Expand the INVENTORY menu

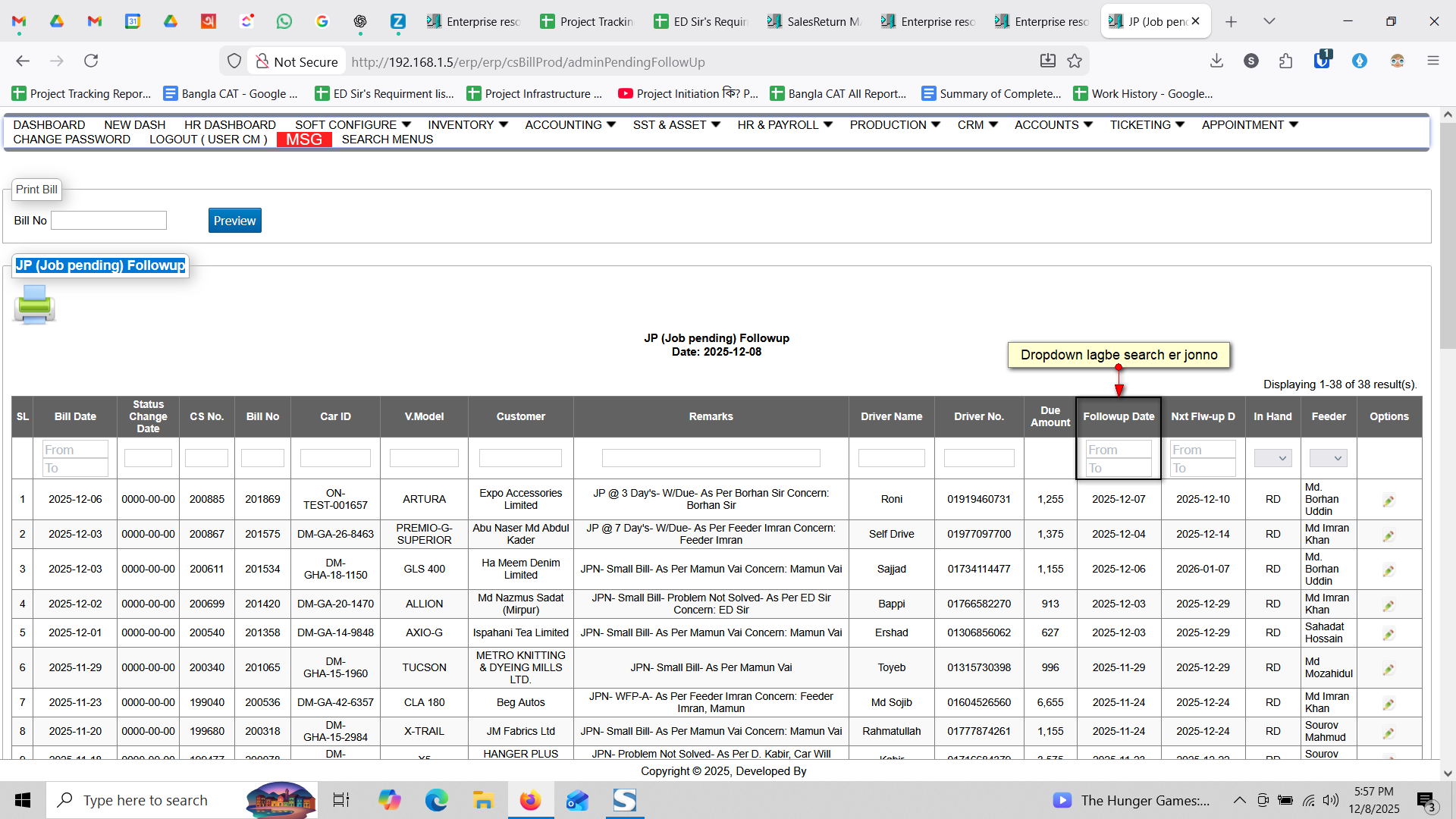[467, 125]
